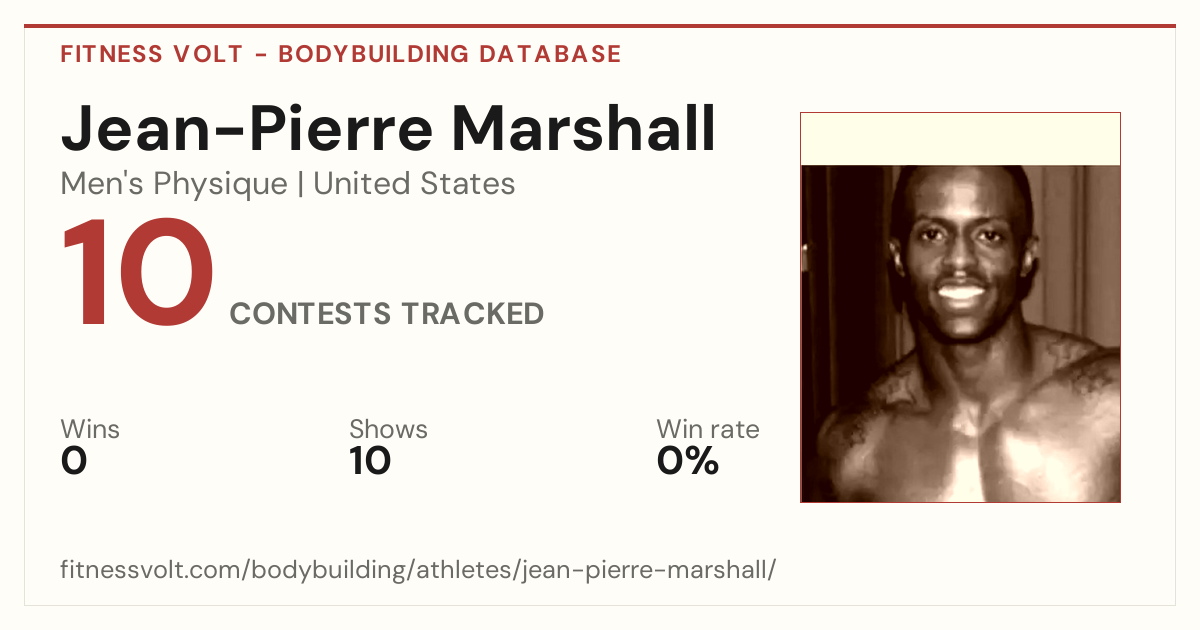Click the Win rate label
The width and height of the screenshot is (1200, 630).
(707, 429)
